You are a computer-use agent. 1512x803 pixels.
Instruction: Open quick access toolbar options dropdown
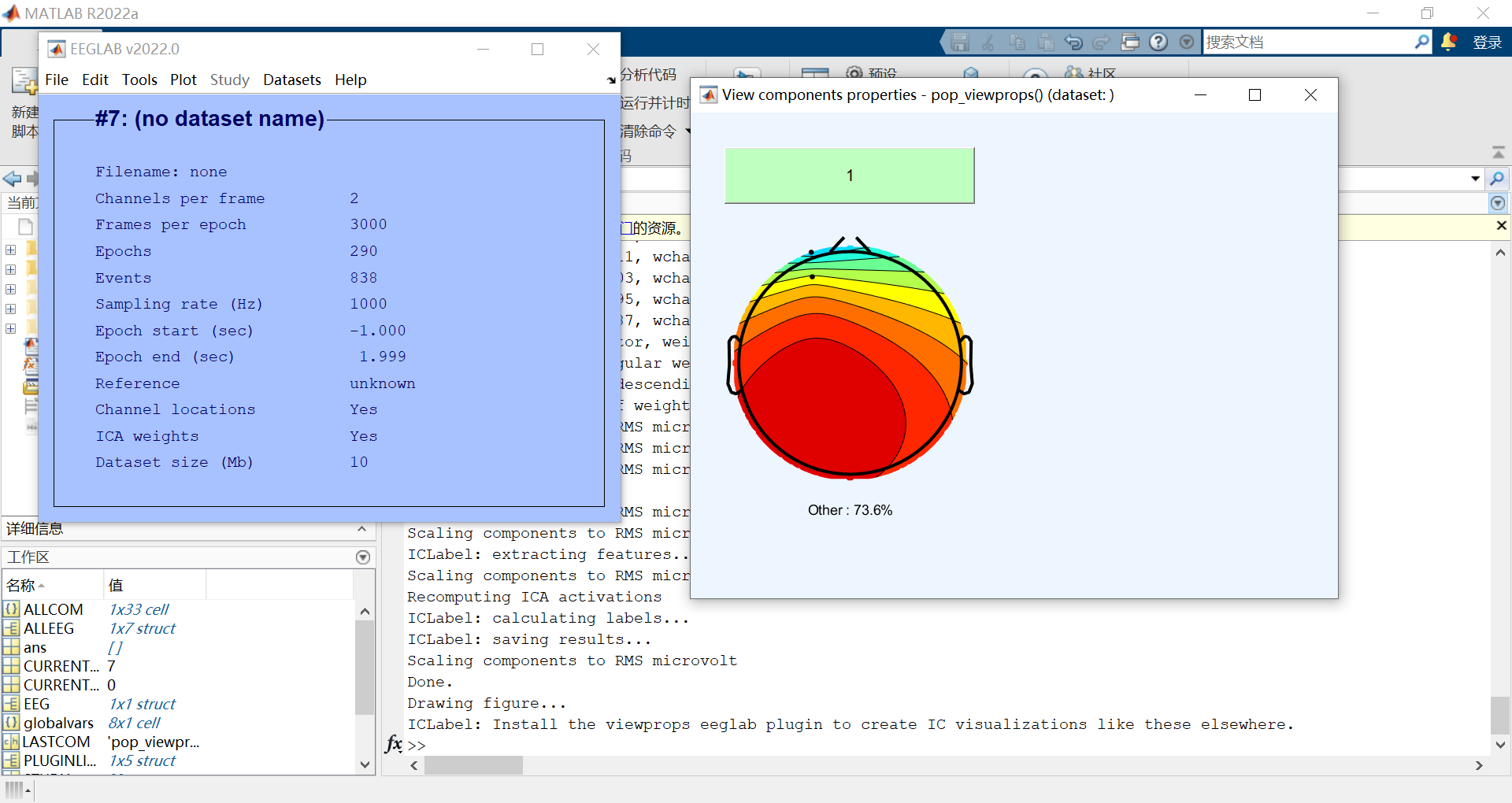(x=1187, y=43)
